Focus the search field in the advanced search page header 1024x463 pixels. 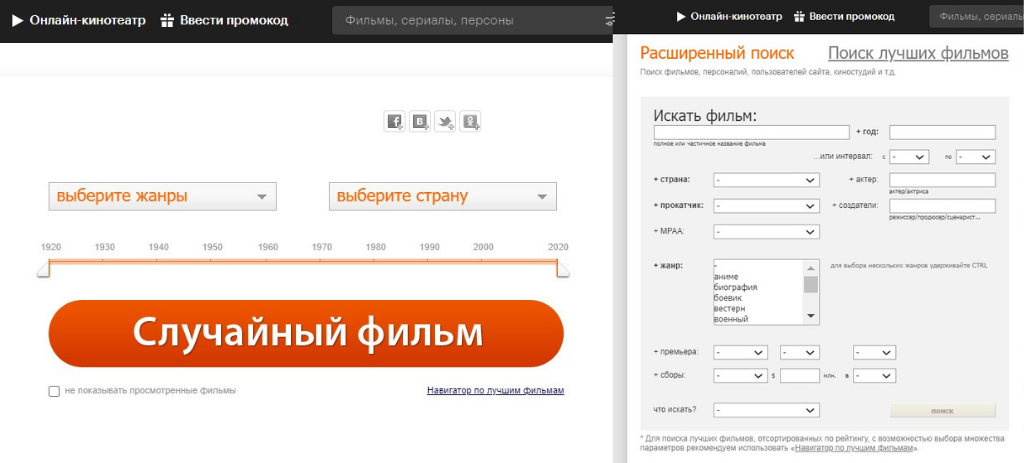pos(976,17)
